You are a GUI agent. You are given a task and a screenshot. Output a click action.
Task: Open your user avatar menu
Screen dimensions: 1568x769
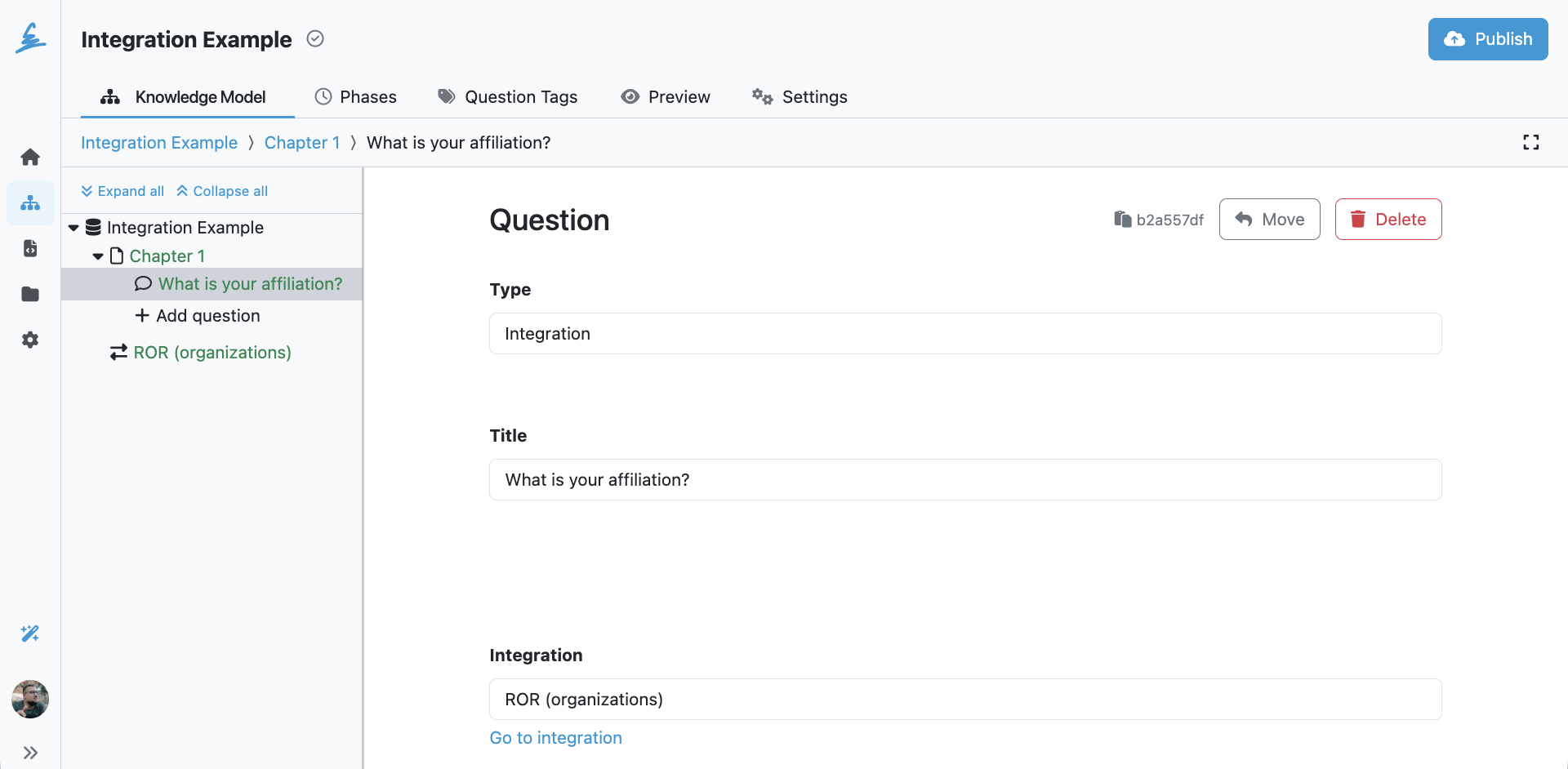[x=30, y=700]
